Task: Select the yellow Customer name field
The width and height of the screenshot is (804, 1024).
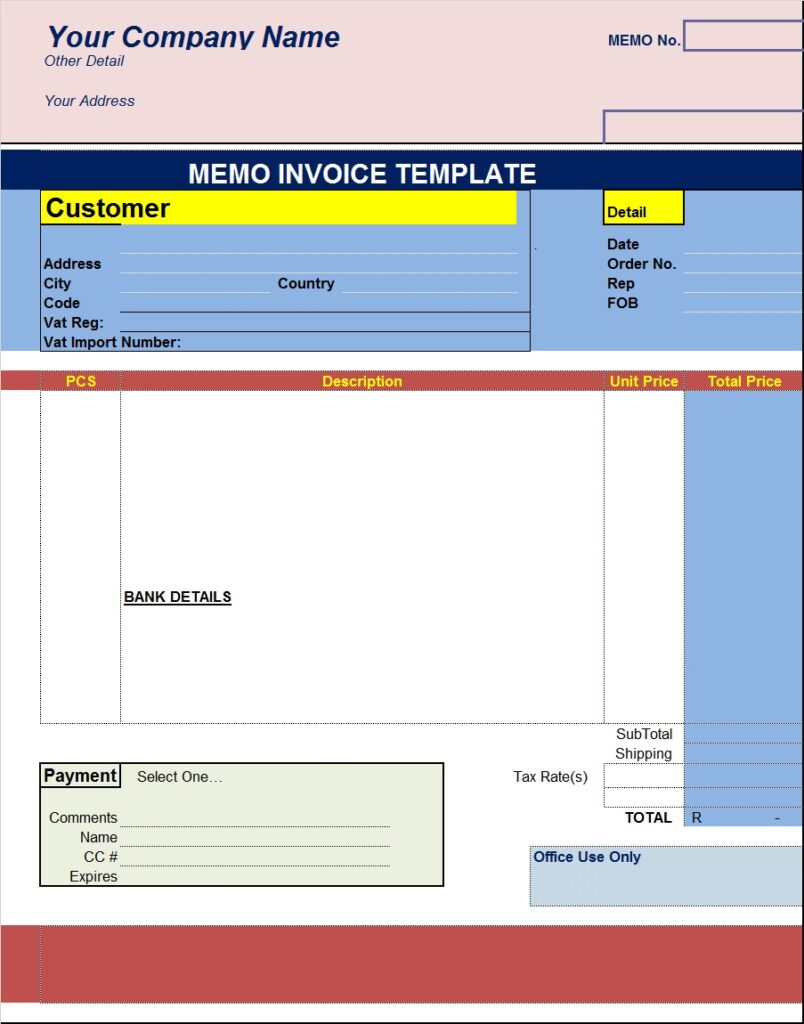Action: point(278,208)
